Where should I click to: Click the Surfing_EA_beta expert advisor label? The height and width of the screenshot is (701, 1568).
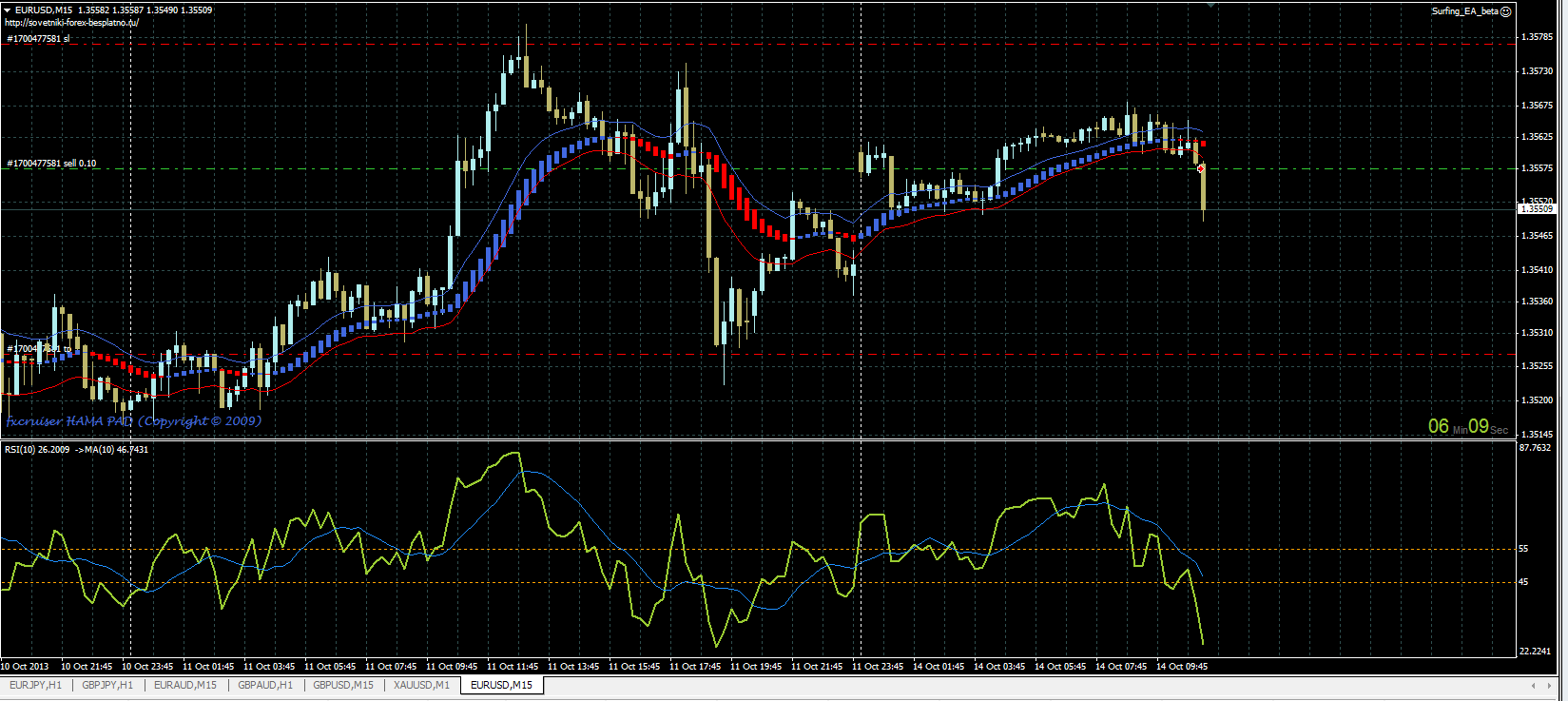coord(1464,11)
